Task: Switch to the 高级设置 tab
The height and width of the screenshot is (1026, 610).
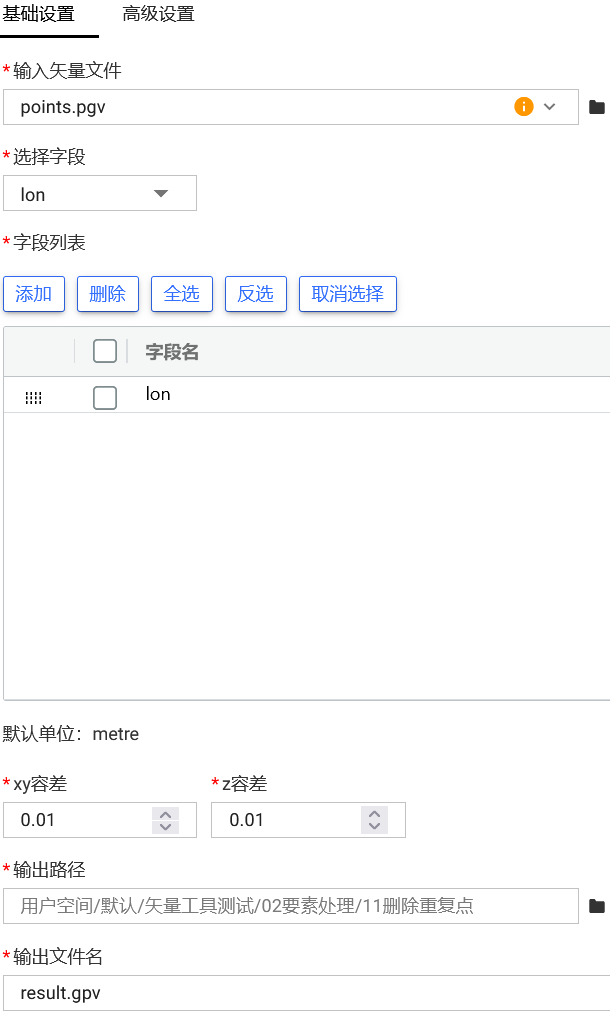Action: 158,15
